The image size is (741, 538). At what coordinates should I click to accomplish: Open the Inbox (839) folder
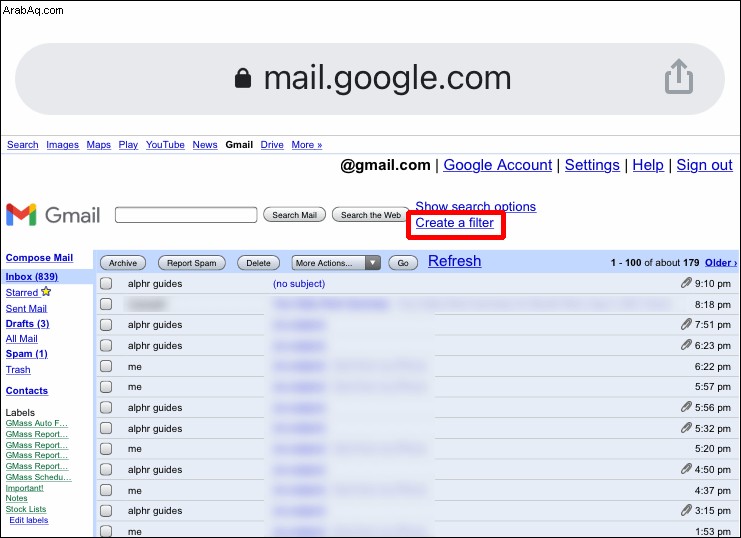click(x=32, y=277)
